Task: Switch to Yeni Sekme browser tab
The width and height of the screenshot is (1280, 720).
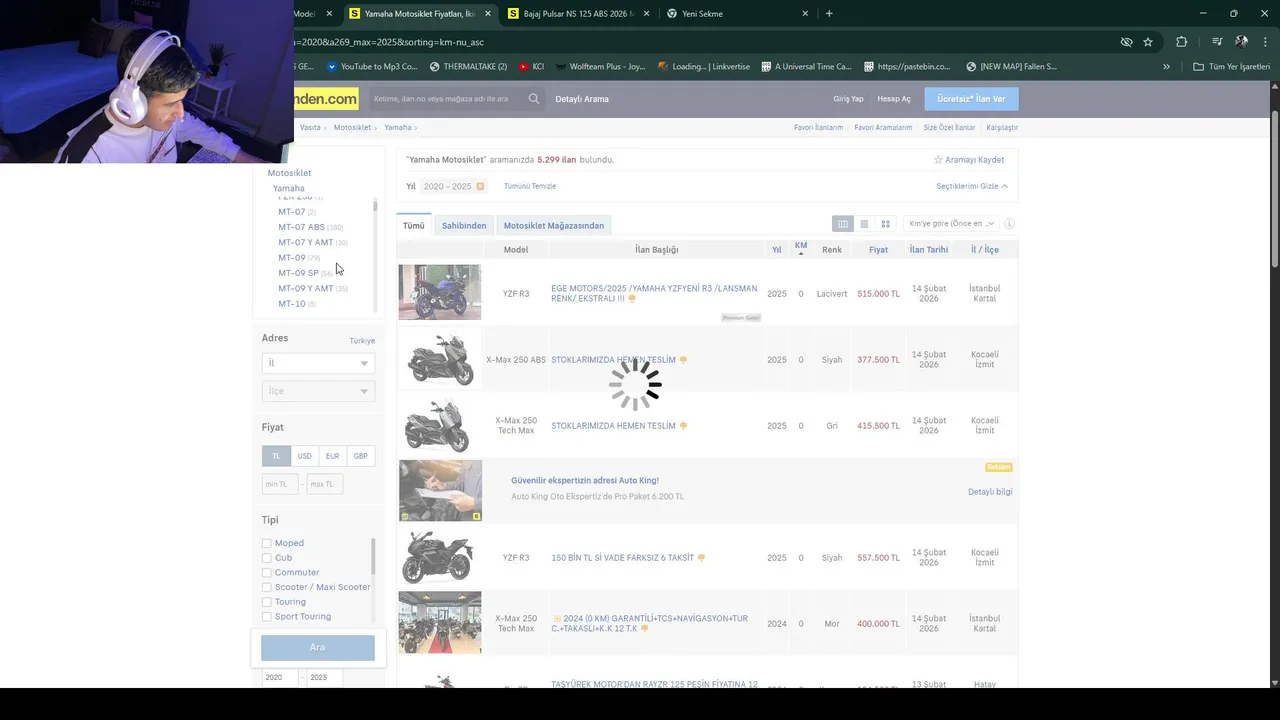Action: click(735, 14)
